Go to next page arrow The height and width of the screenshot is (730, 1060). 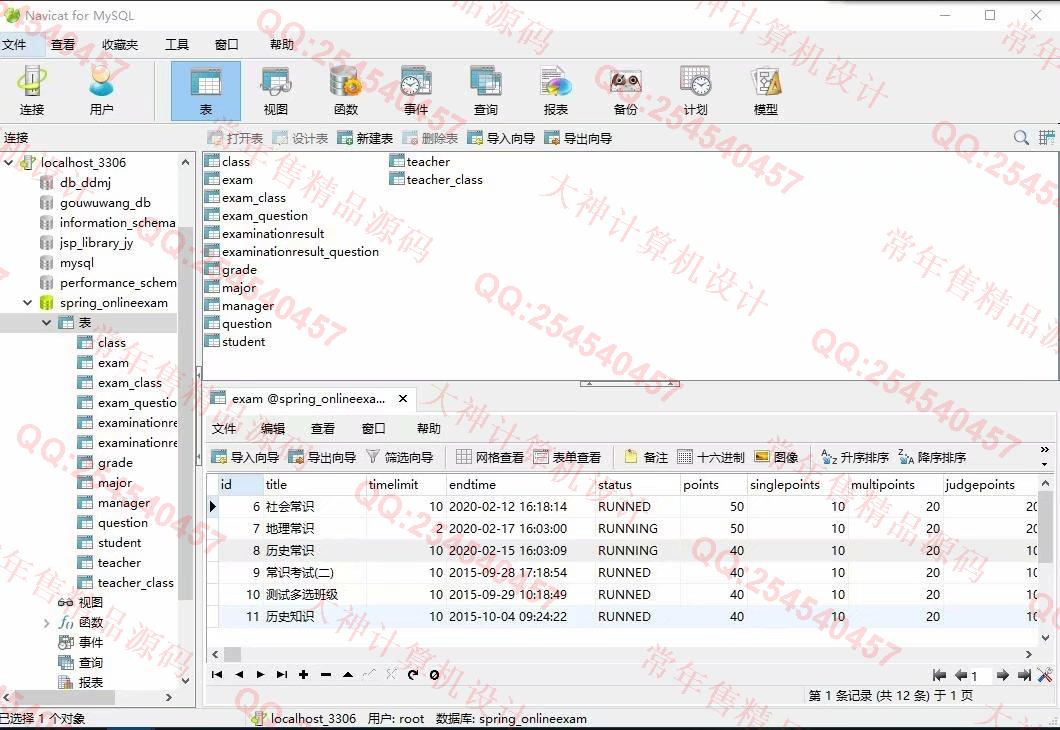[1003, 675]
